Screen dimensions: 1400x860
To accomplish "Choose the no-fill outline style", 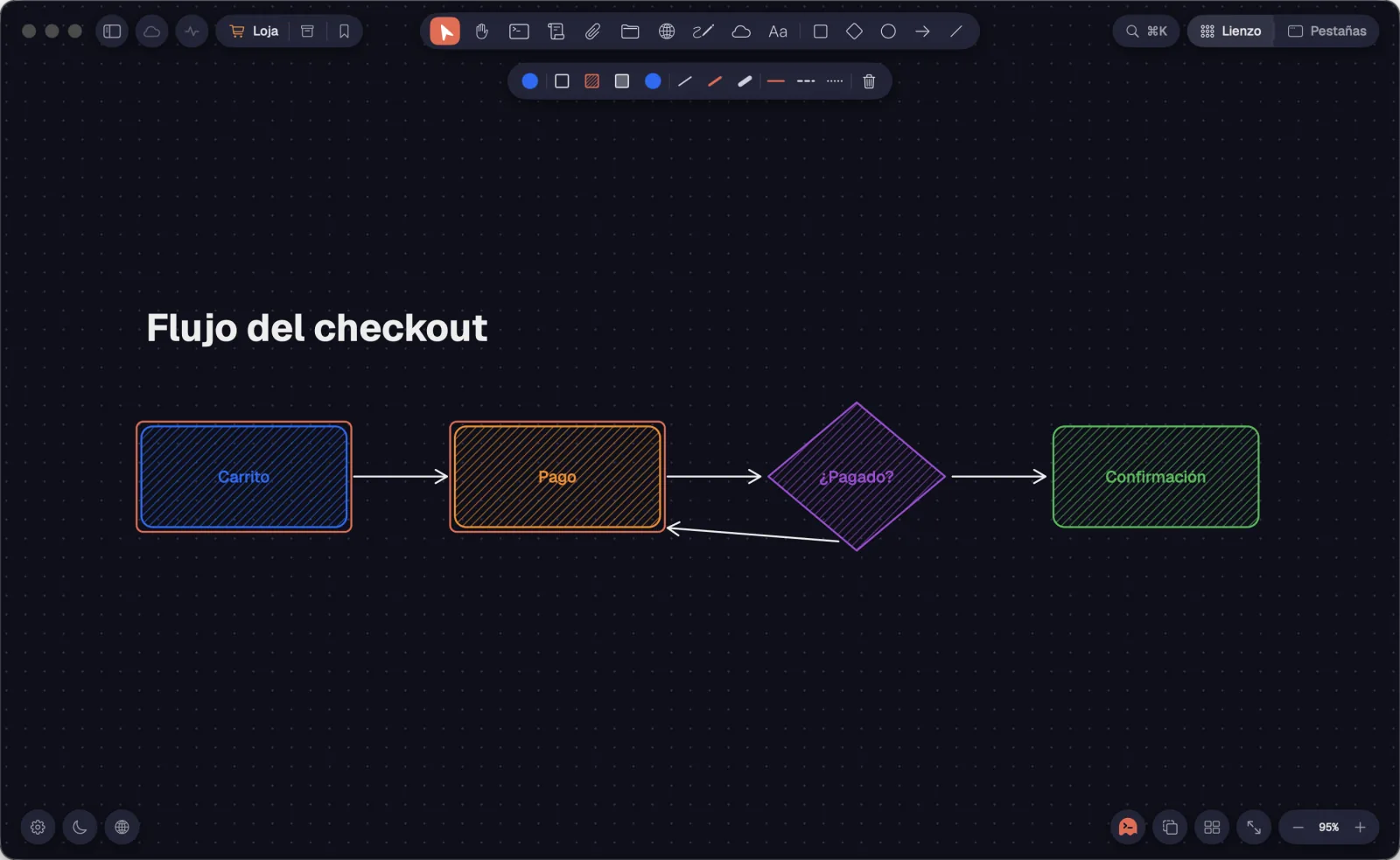I will [x=562, y=81].
